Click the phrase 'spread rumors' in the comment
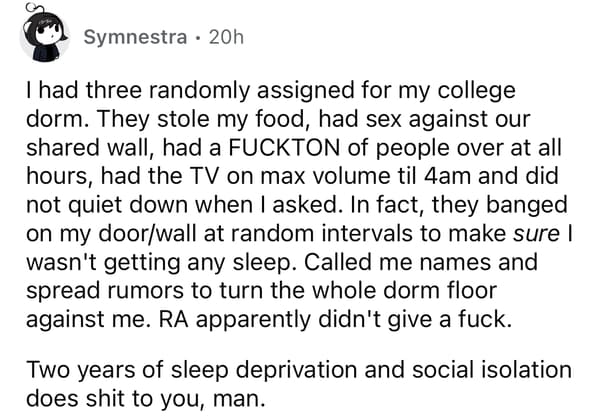This screenshot has width=599, height=416. click(105, 292)
